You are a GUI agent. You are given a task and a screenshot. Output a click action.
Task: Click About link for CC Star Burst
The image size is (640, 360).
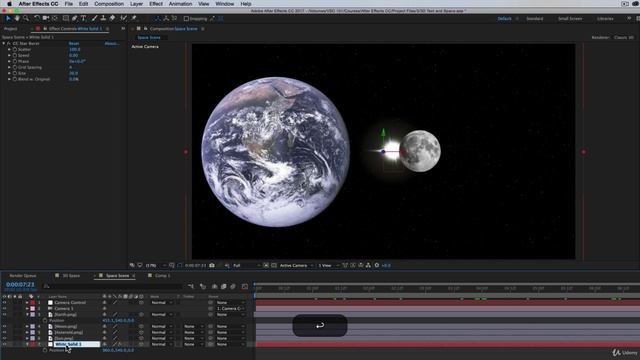(111, 43)
